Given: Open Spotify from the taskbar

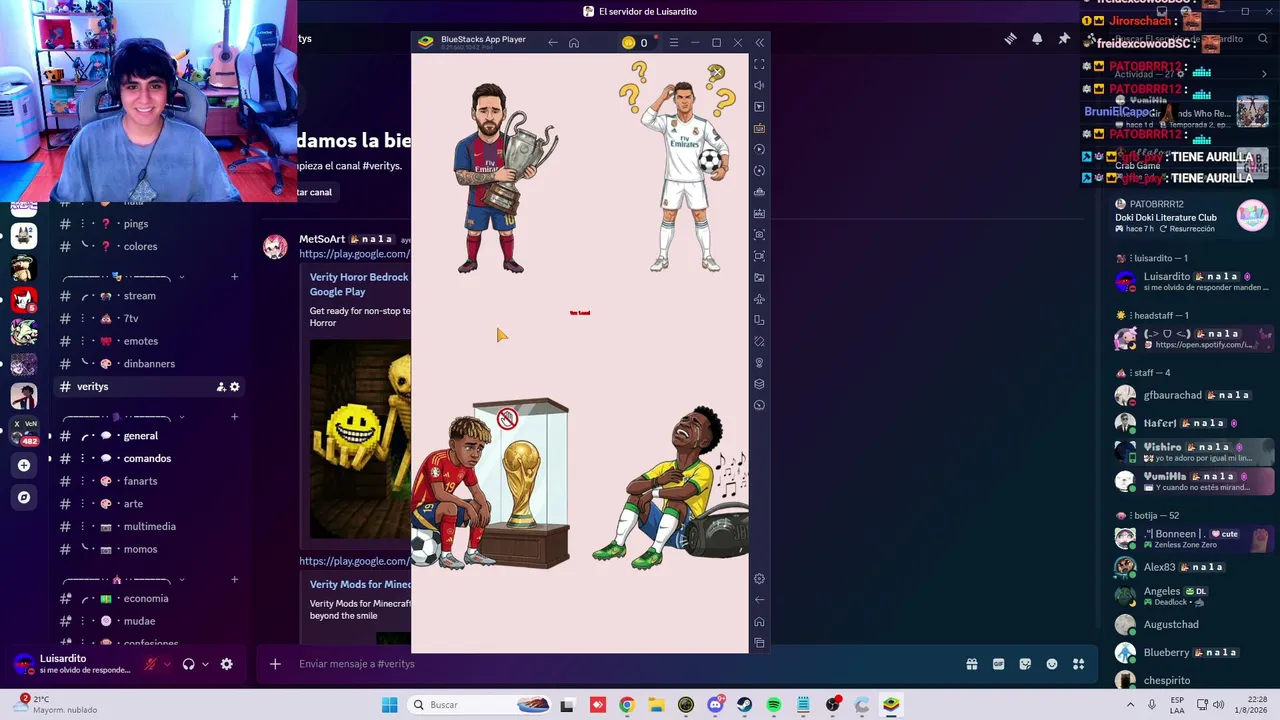Looking at the screenshot, I should [x=774, y=705].
